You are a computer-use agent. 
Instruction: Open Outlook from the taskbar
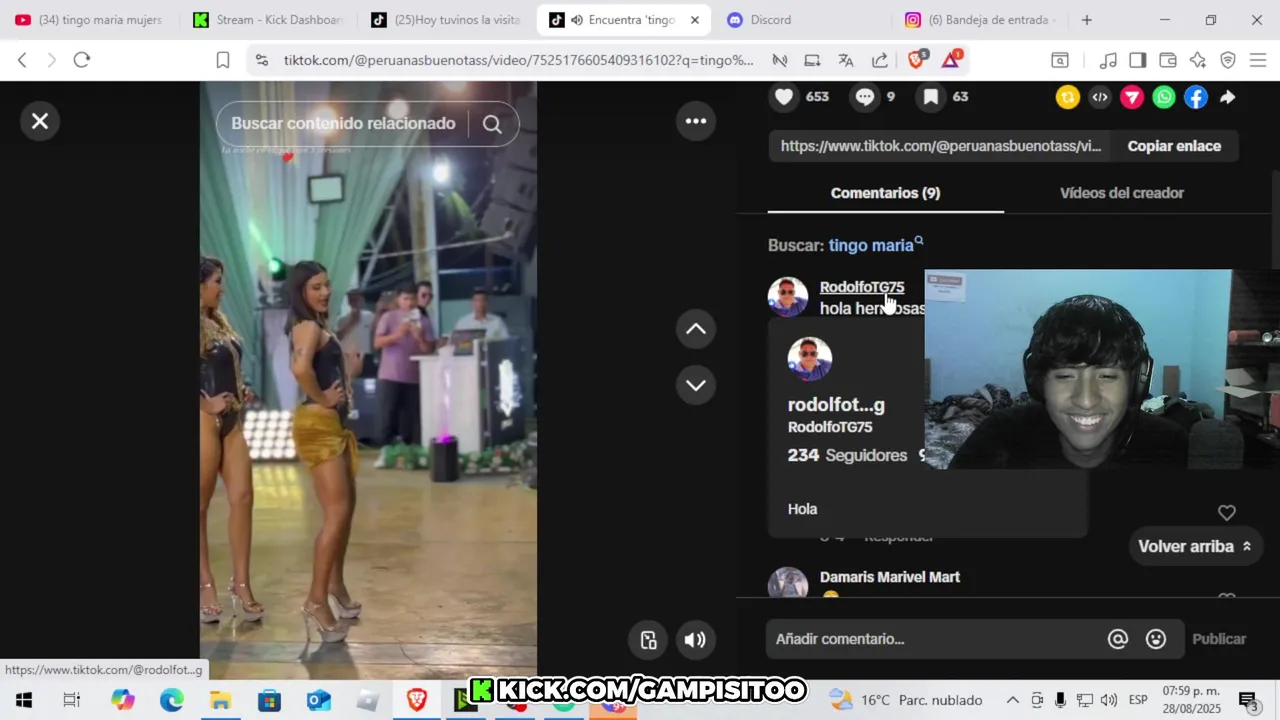318,700
